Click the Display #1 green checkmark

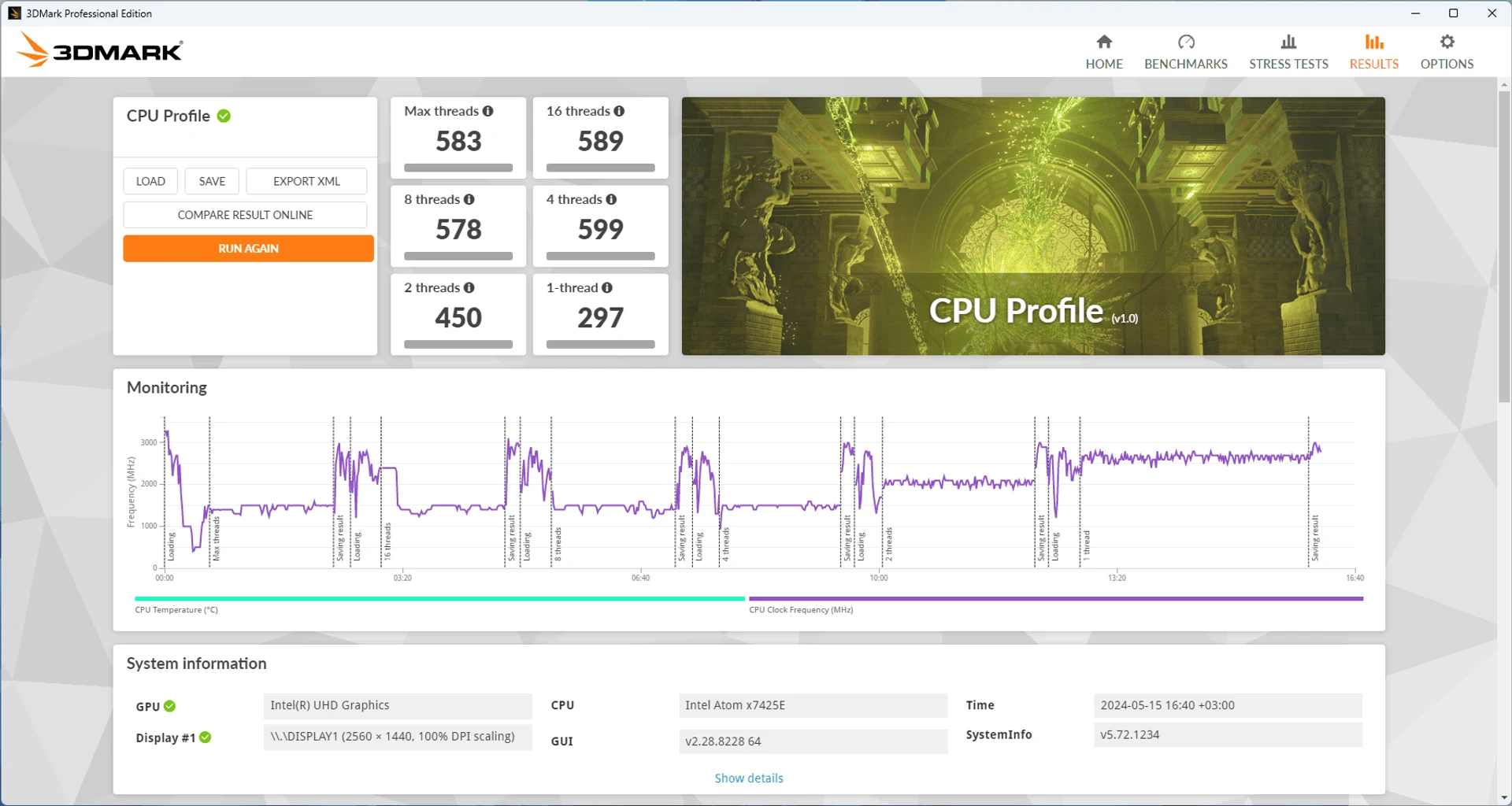(x=205, y=738)
